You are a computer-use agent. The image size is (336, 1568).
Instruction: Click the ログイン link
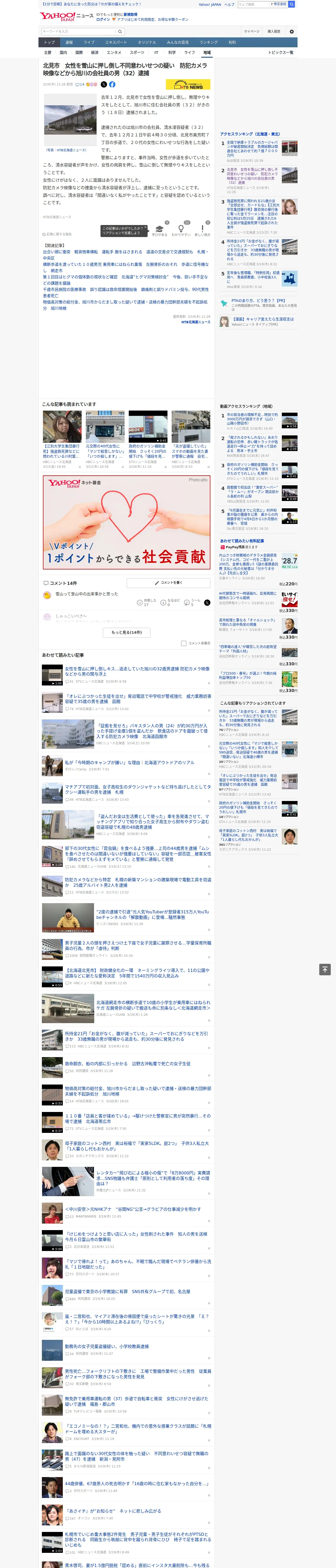(103, 20)
